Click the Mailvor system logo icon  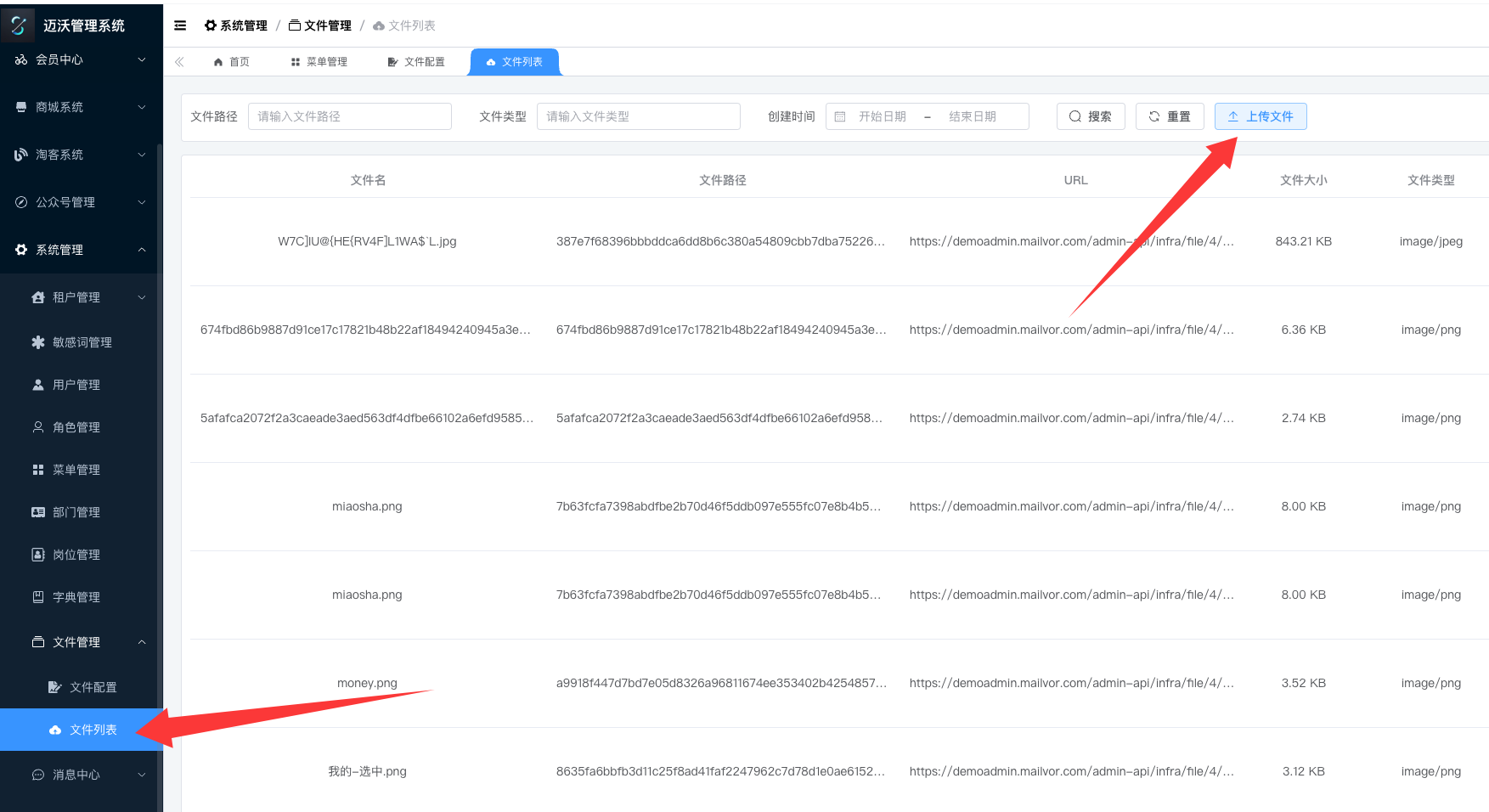19,25
